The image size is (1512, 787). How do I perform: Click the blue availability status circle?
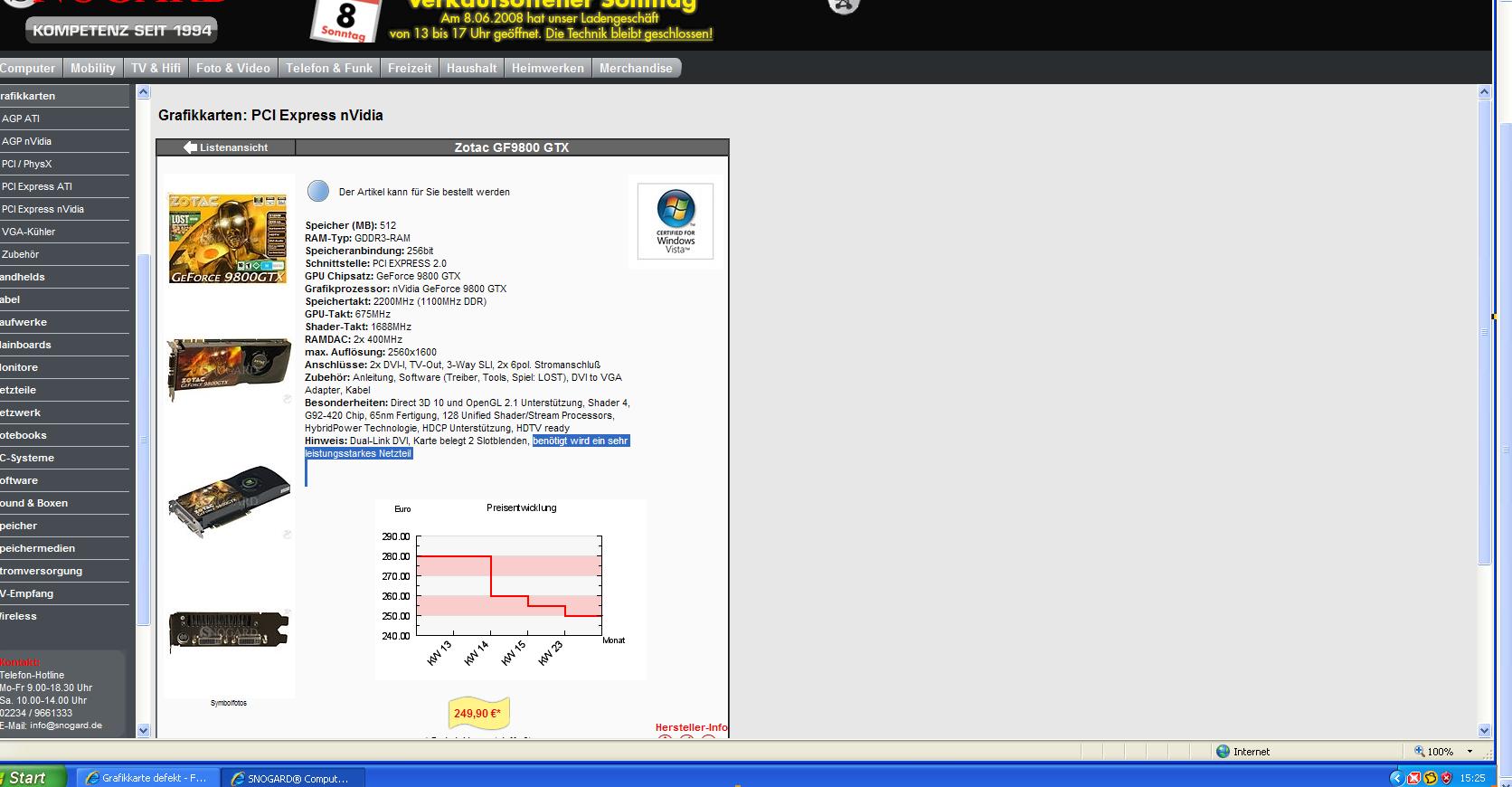click(318, 191)
